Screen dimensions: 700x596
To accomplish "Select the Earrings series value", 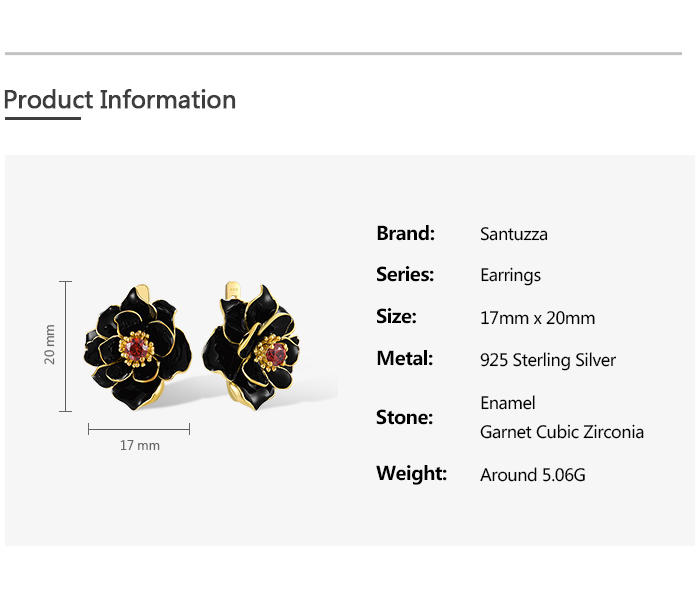I will pos(510,276).
